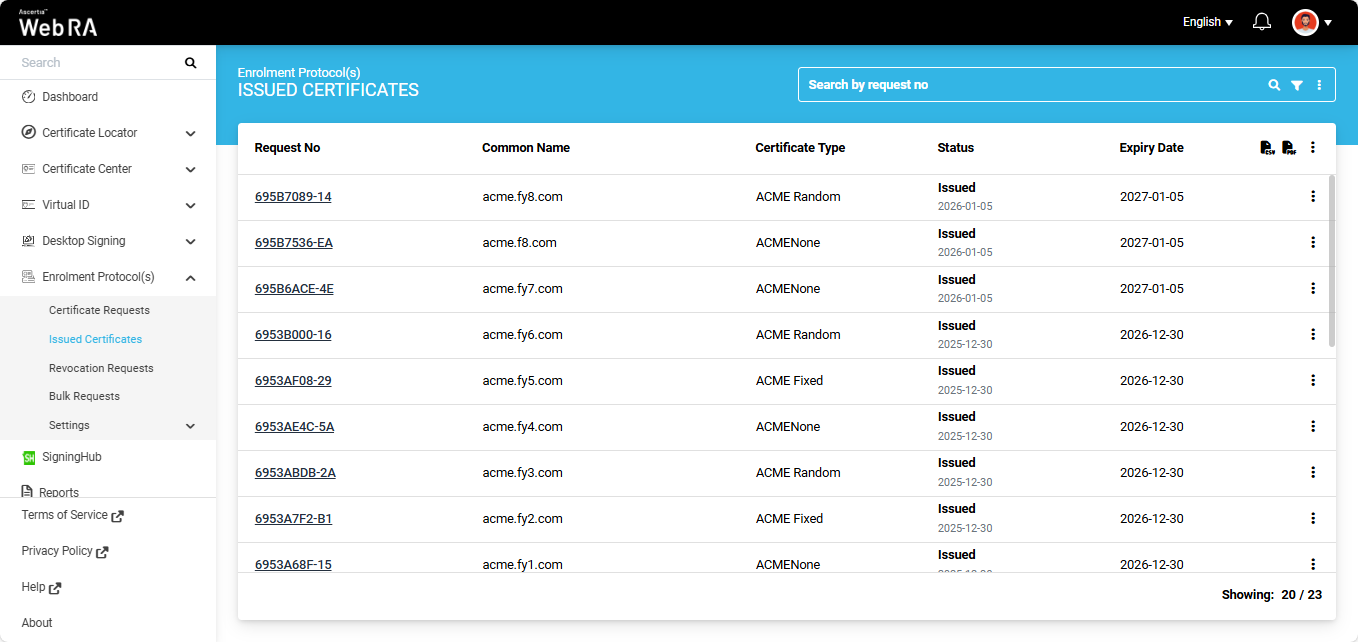Click the Common Name column header
1358x642 pixels.
[x=526, y=148]
